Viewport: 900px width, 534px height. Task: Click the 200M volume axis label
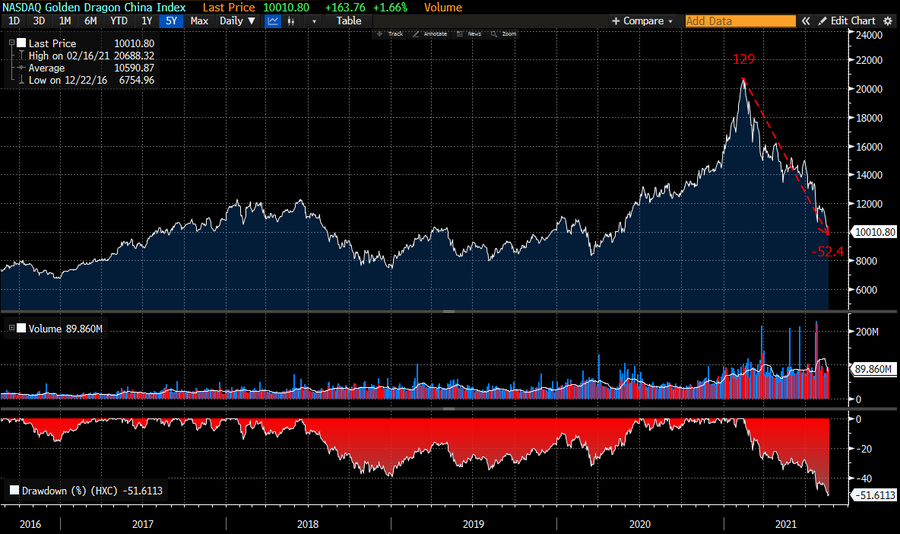[x=867, y=331]
